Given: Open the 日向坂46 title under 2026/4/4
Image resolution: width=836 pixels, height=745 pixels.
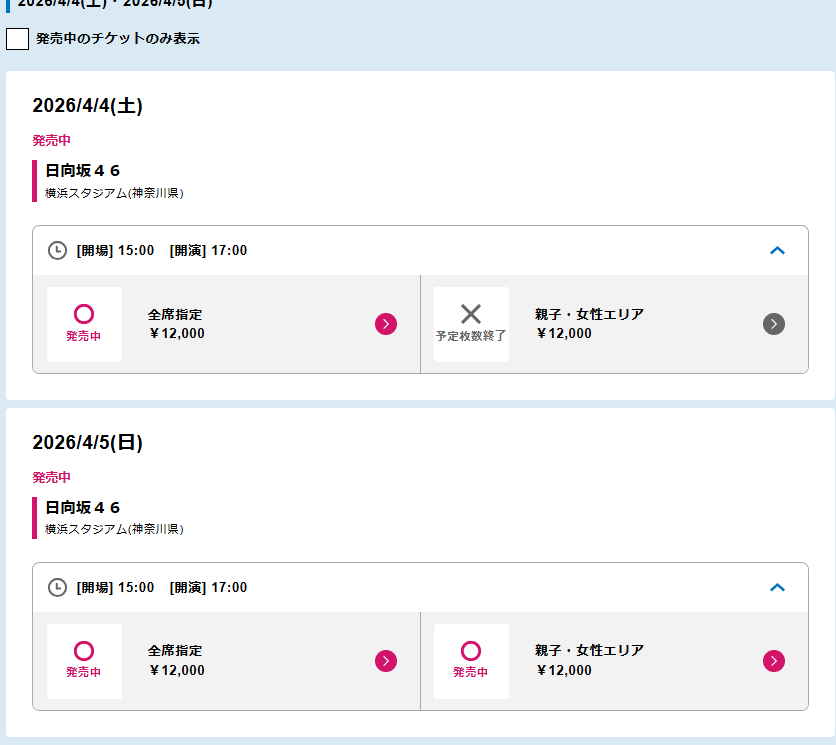Looking at the screenshot, I should pyautogui.click(x=83, y=171).
